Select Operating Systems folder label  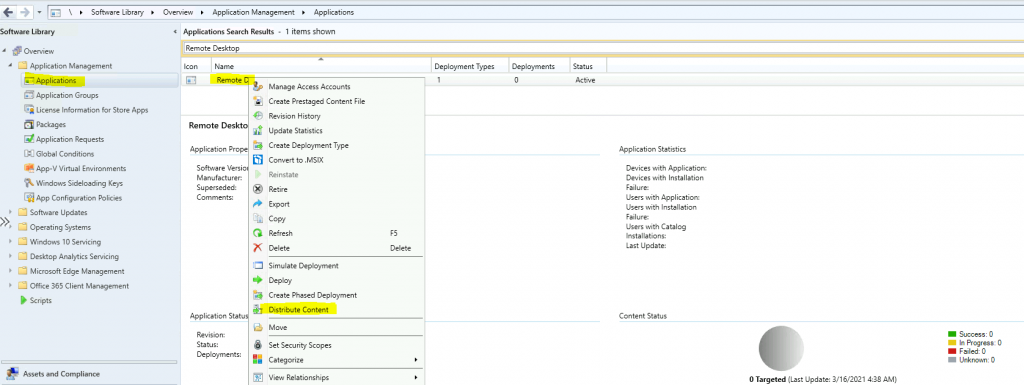tap(60, 227)
